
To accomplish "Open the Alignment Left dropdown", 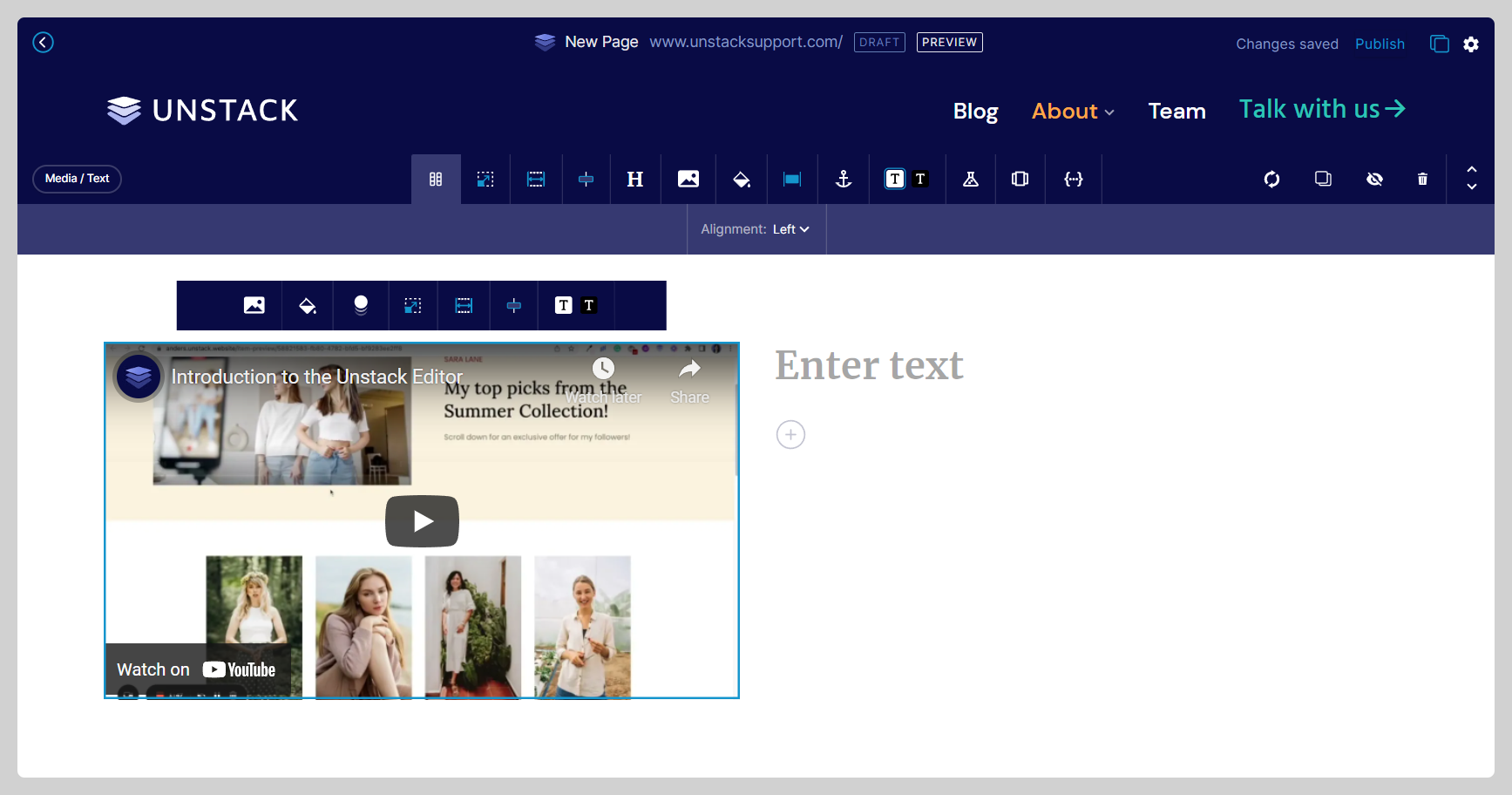I will [x=790, y=229].
